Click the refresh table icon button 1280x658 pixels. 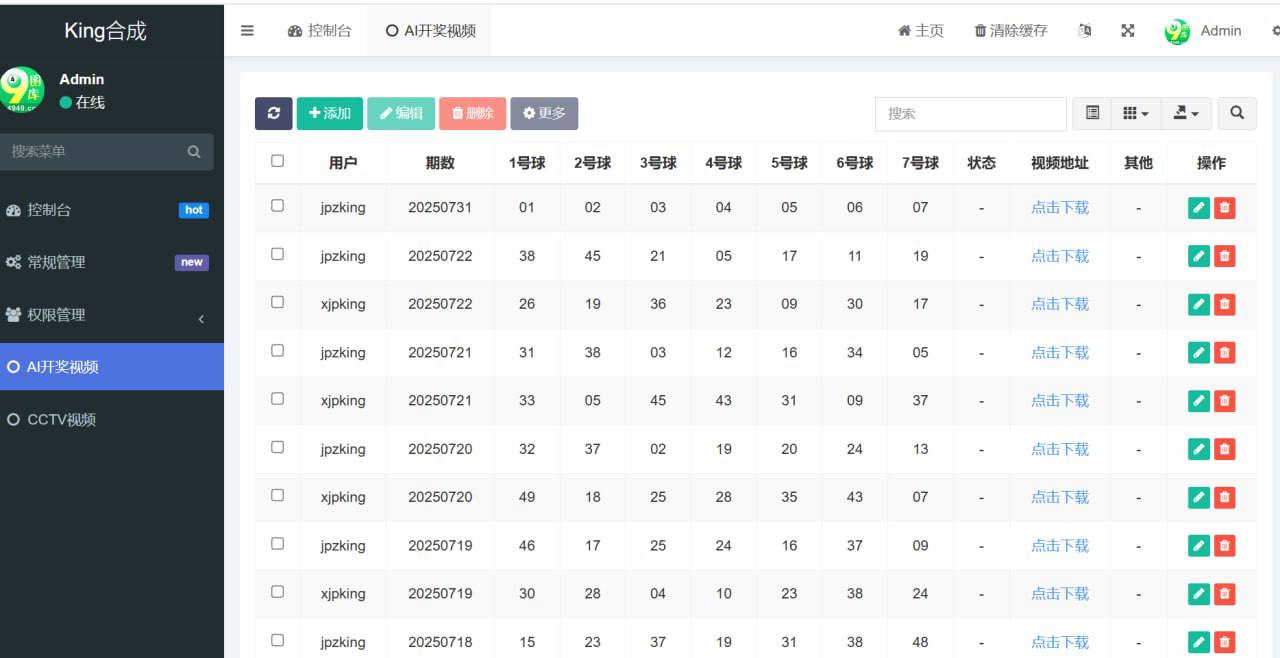(x=273, y=113)
